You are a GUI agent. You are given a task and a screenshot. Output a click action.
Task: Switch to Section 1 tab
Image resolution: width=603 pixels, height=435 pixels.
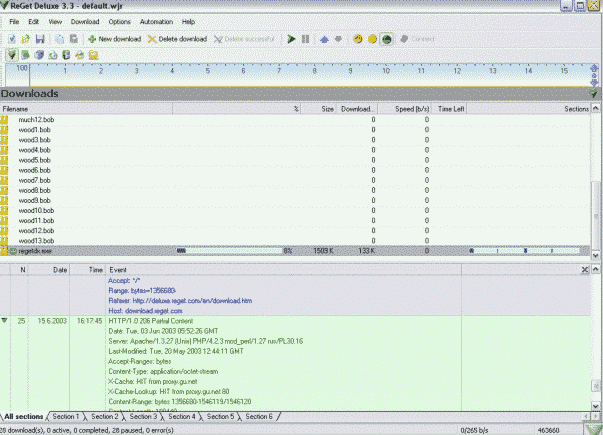coord(66,417)
